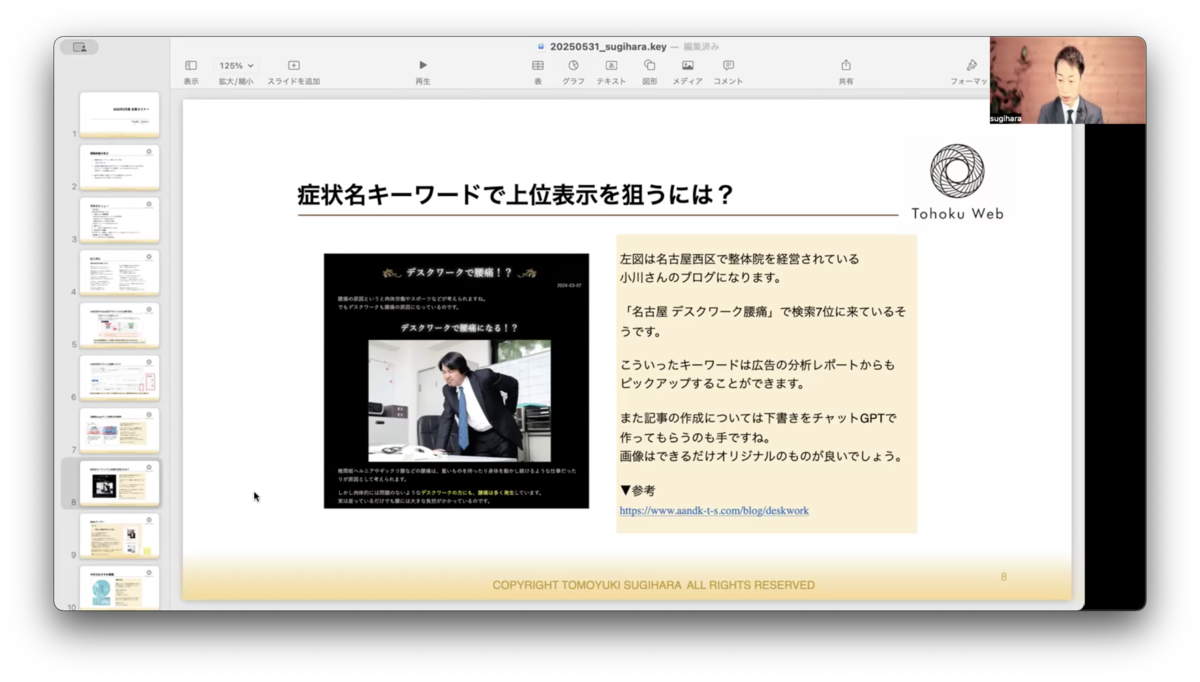Open the 図形 shapes icon

[x=649, y=66]
